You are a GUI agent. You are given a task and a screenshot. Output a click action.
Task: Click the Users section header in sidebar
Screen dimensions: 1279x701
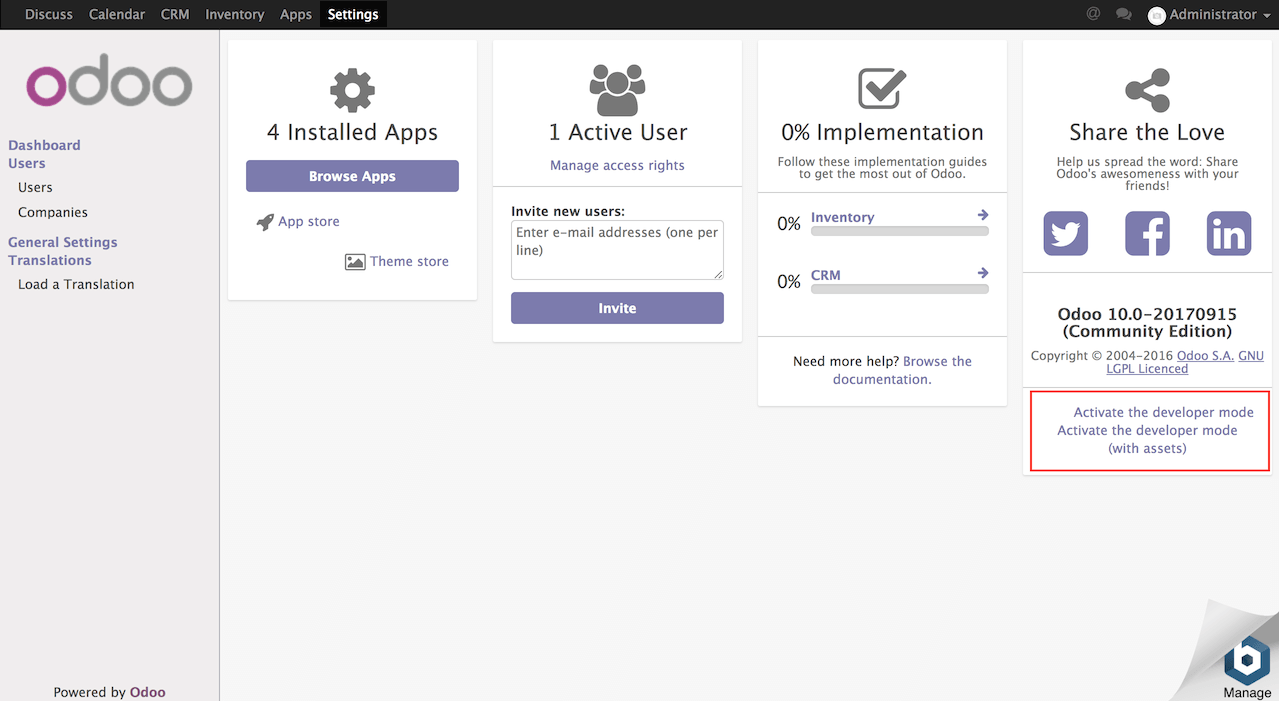click(x=27, y=163)
